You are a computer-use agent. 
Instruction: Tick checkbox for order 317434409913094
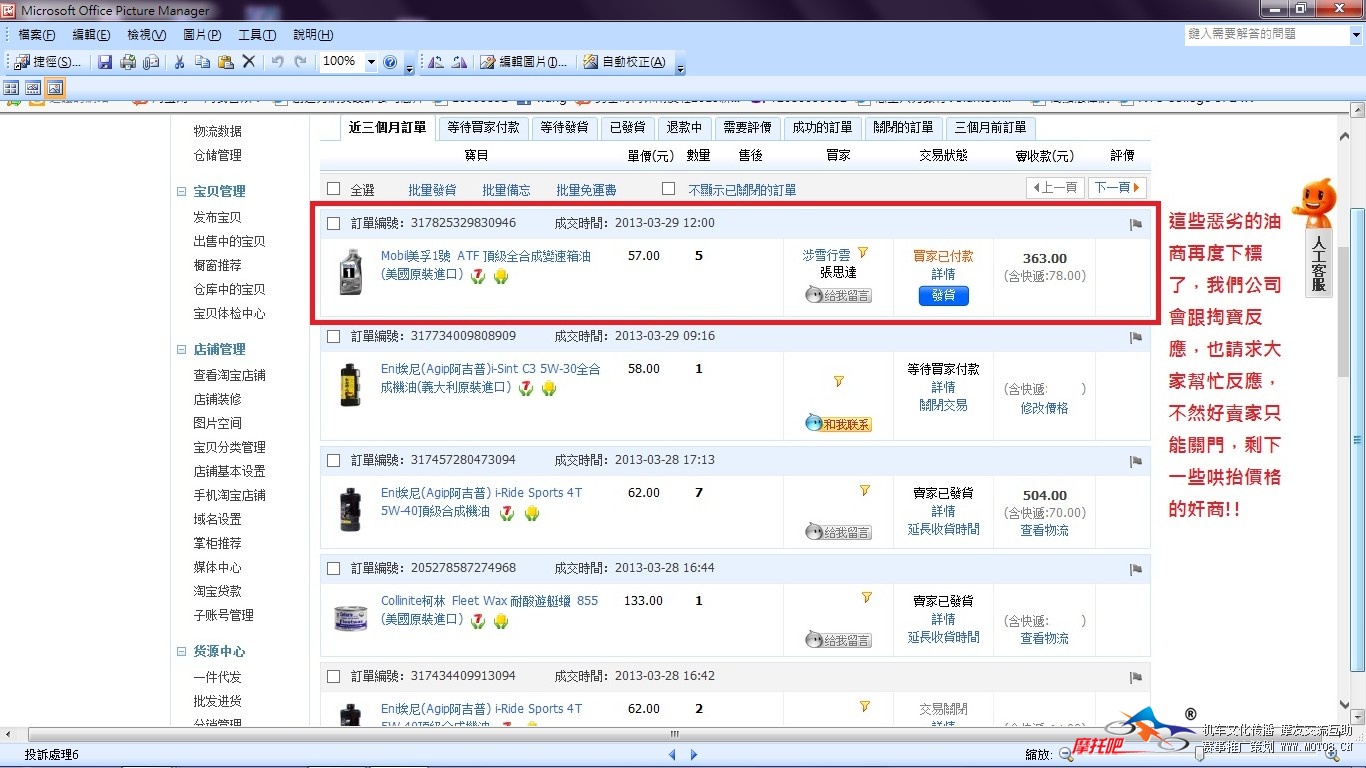334,676
